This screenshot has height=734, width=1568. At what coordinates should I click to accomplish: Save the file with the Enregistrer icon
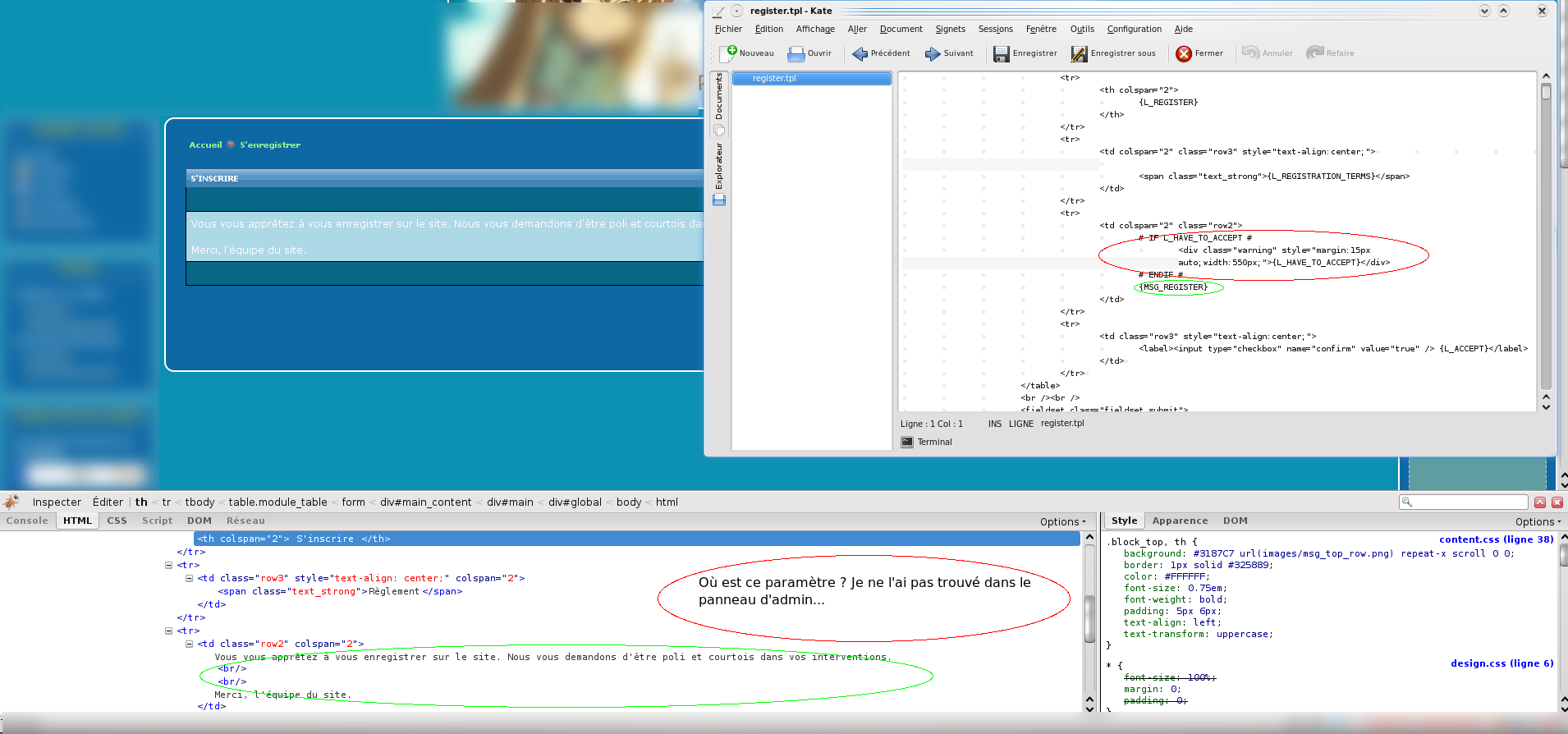point(1002,53)
